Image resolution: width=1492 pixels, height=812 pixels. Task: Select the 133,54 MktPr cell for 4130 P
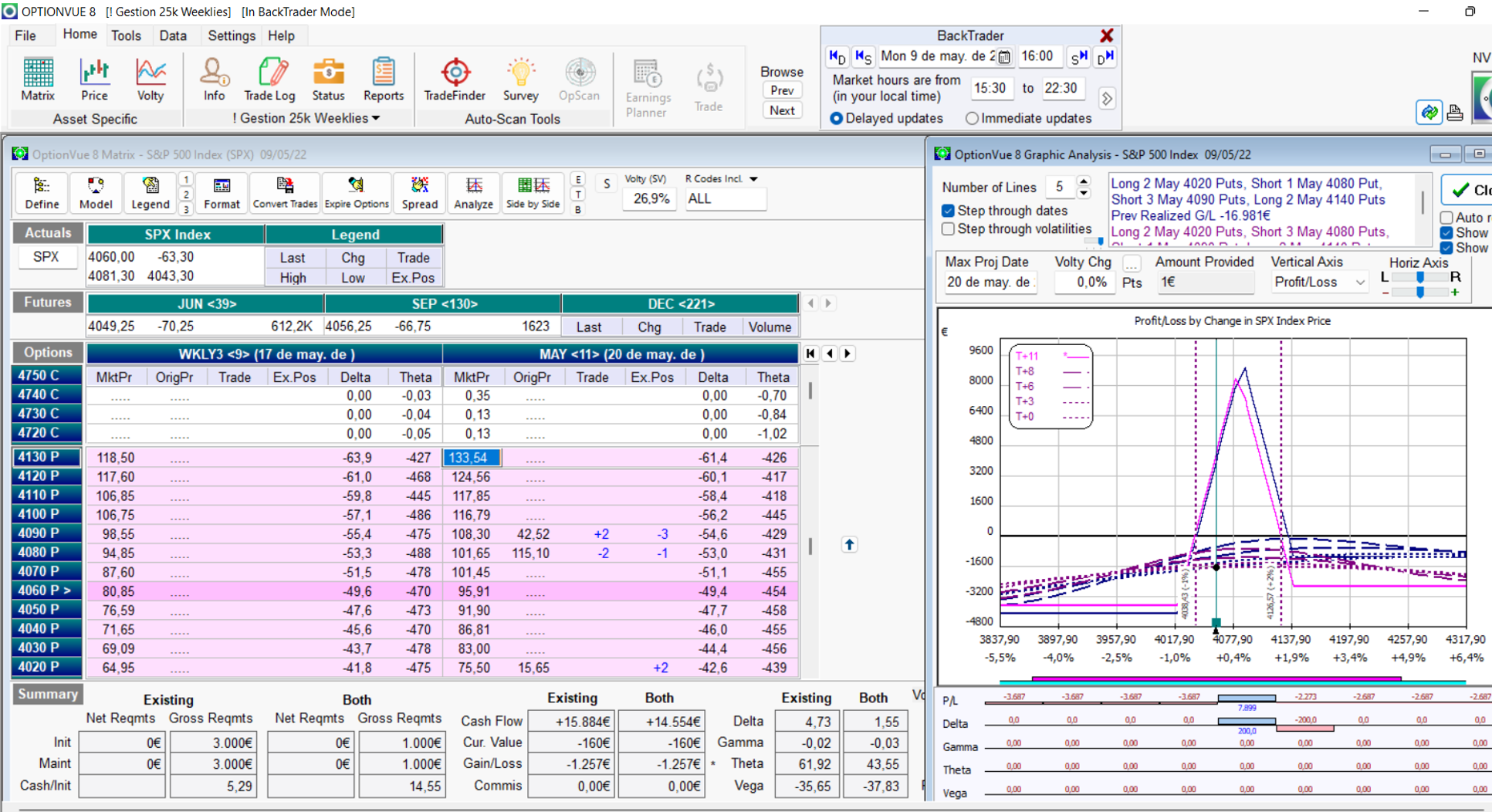[472, 458]
